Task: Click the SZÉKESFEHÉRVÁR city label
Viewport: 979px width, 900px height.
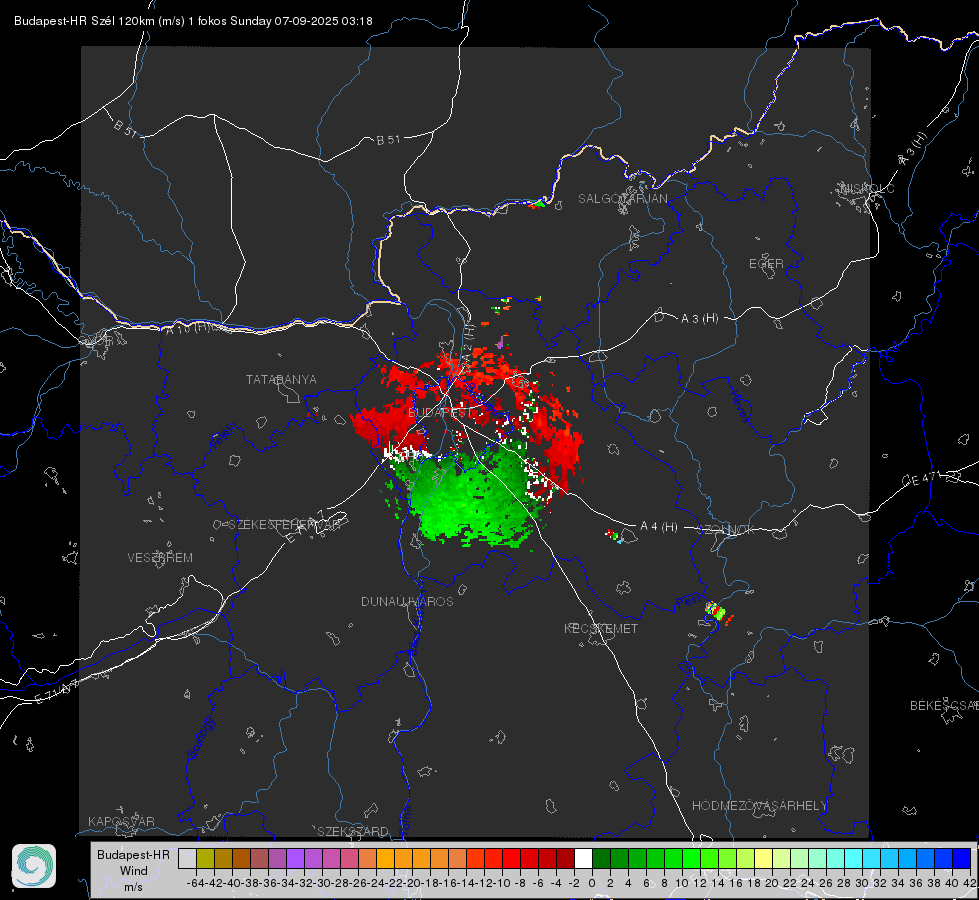Action: (287, 525)
